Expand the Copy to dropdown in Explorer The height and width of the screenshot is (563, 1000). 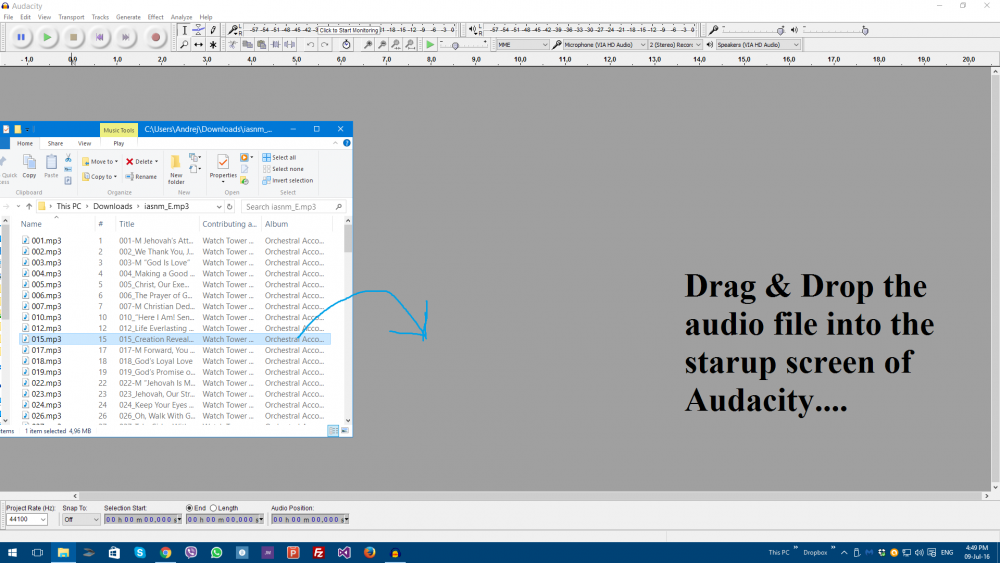tap(99, 177)
